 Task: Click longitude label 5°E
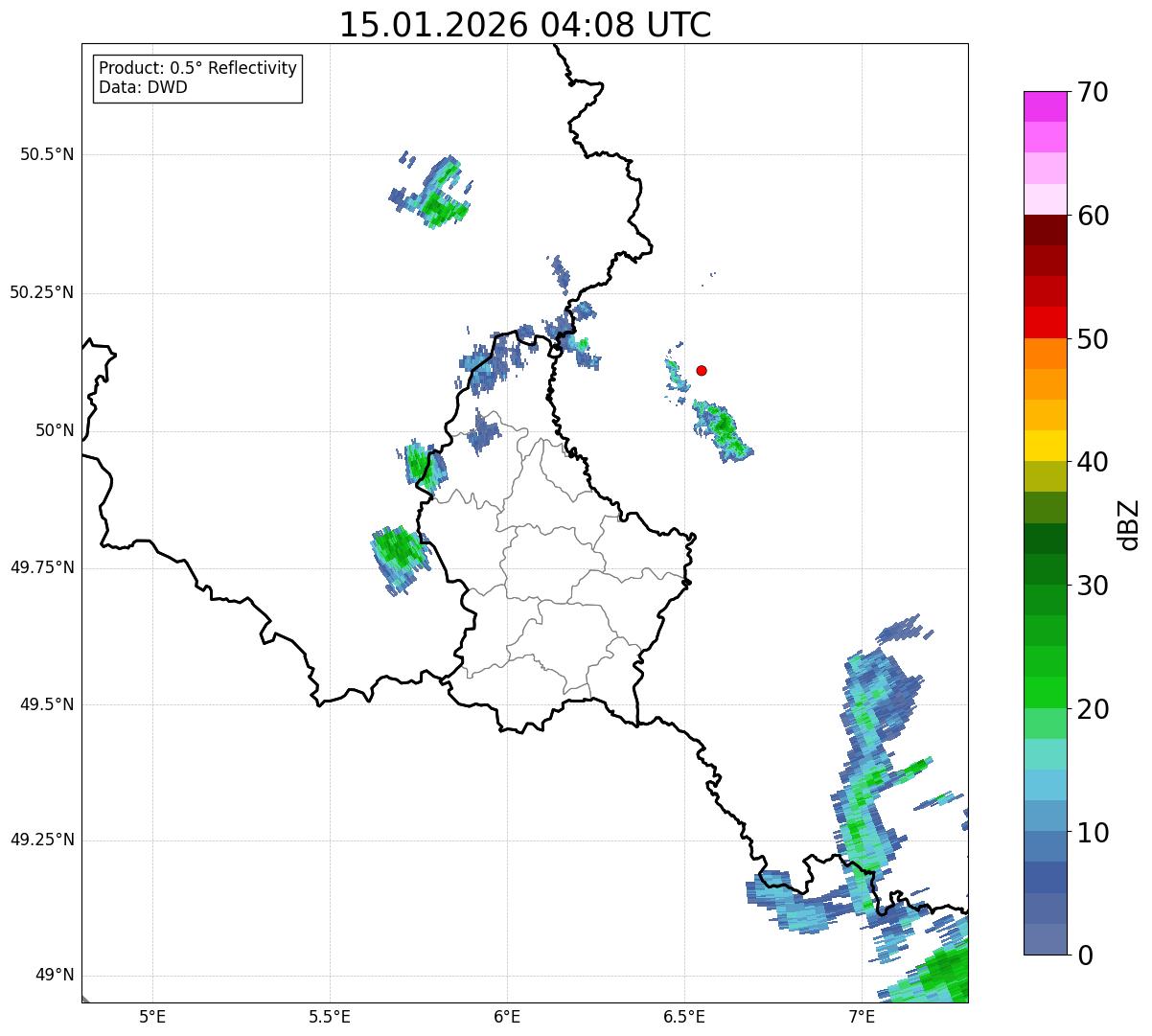pyautogui.click(x=153, y=1018)
